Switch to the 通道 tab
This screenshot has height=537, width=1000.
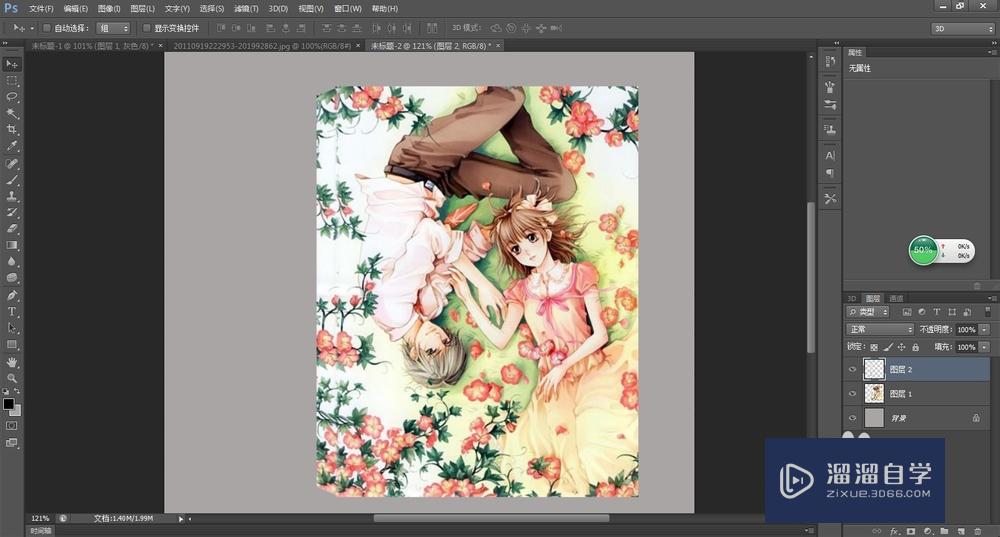click(x=896, y=298)
